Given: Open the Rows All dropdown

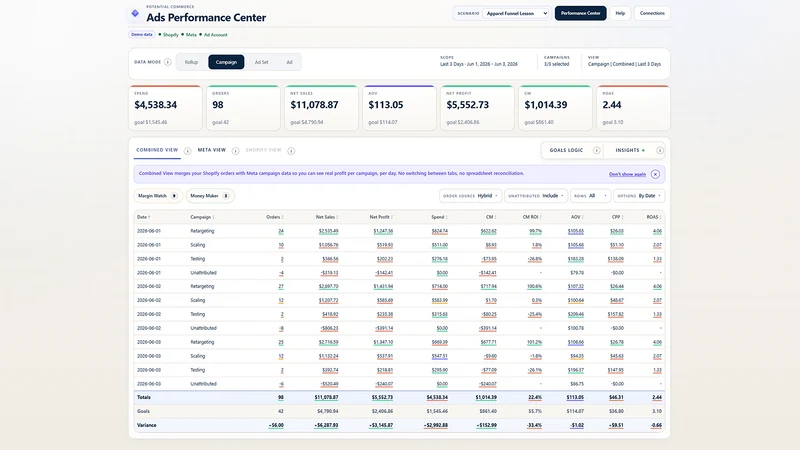Looking at the screenshot, I should tap(590, 196).
